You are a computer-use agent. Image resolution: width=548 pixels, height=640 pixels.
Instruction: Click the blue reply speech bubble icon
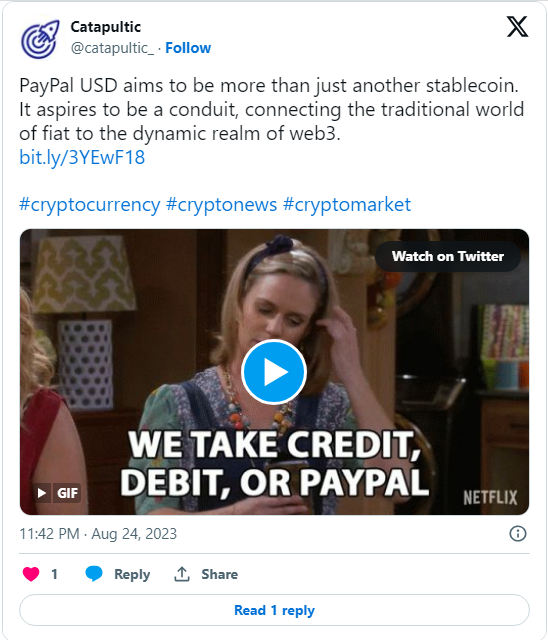tap(94, 574)
